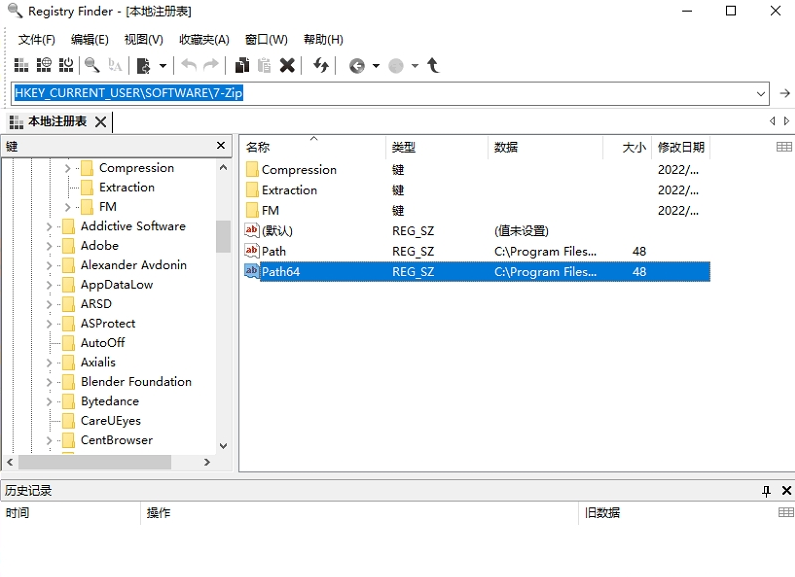Open the 窗口(W) menu
This screenshot has height=577, width=795.
(266, 40)
